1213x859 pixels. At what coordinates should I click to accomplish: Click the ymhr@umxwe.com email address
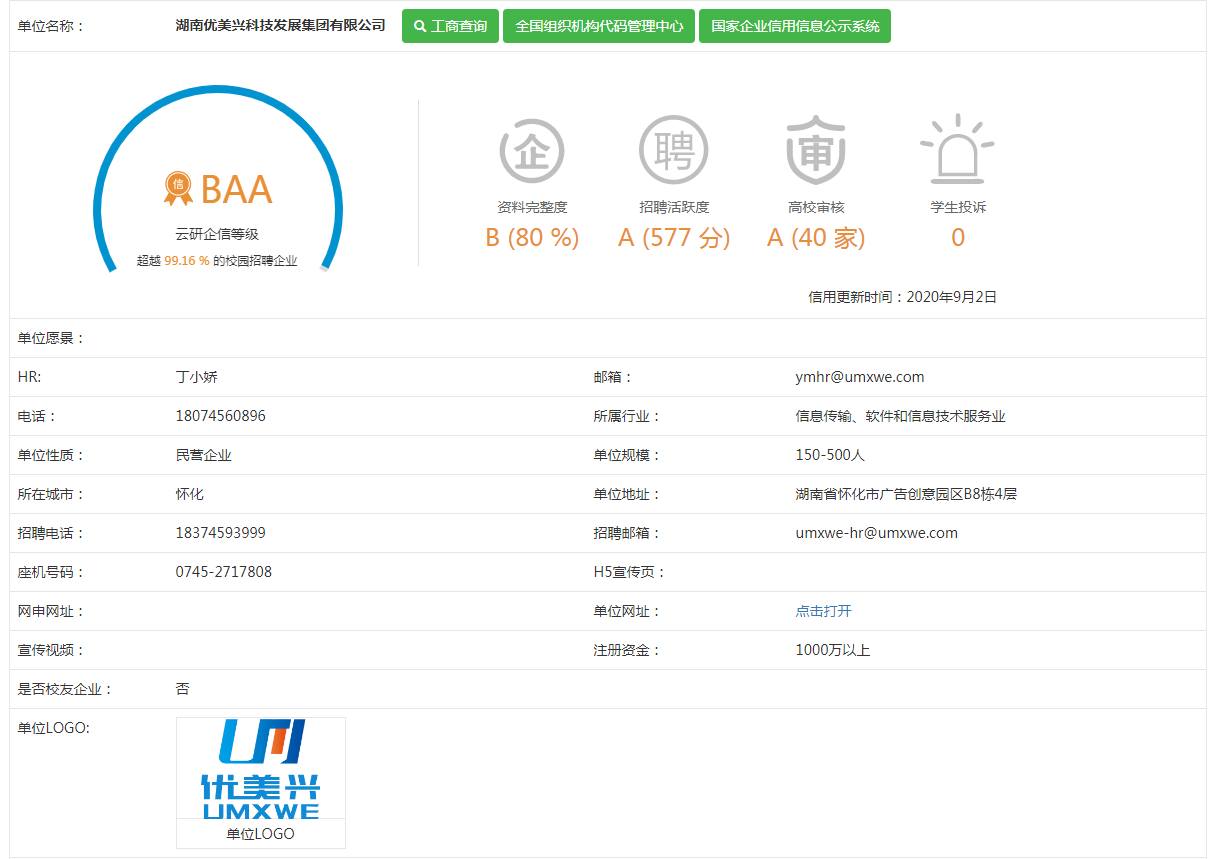[859, 377]
